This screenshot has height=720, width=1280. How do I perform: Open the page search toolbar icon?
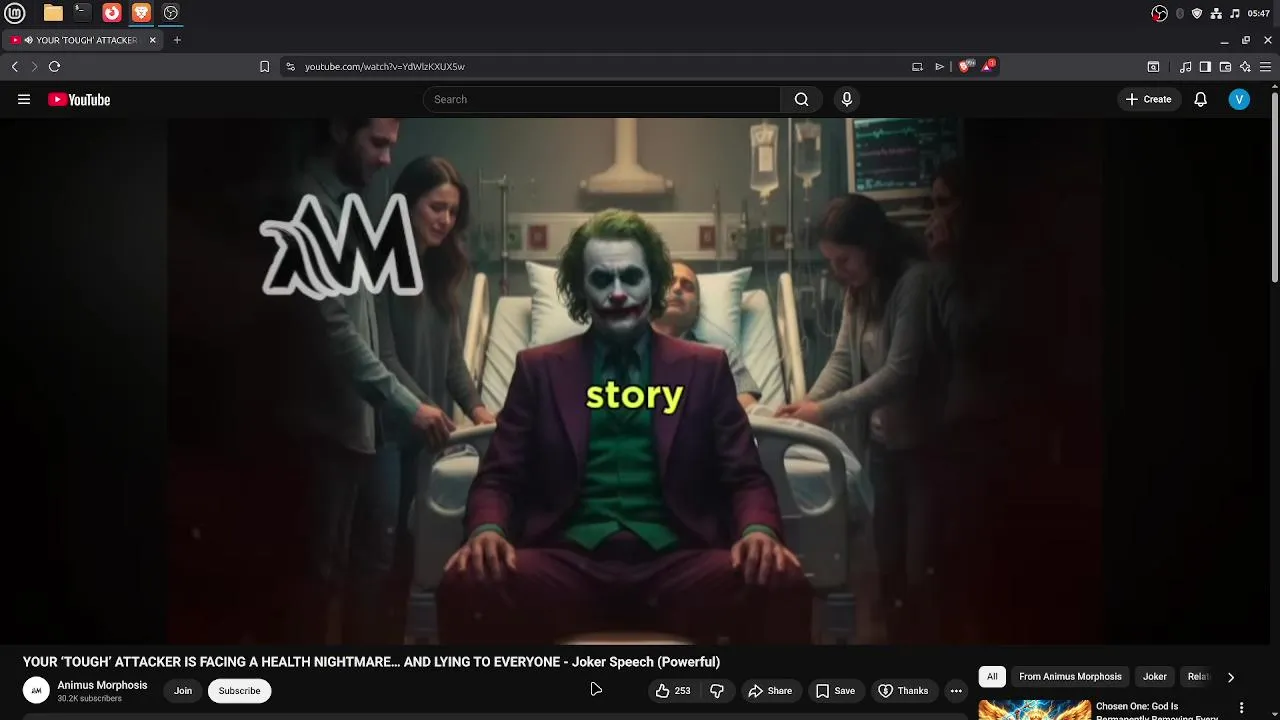click(1153, 67)
